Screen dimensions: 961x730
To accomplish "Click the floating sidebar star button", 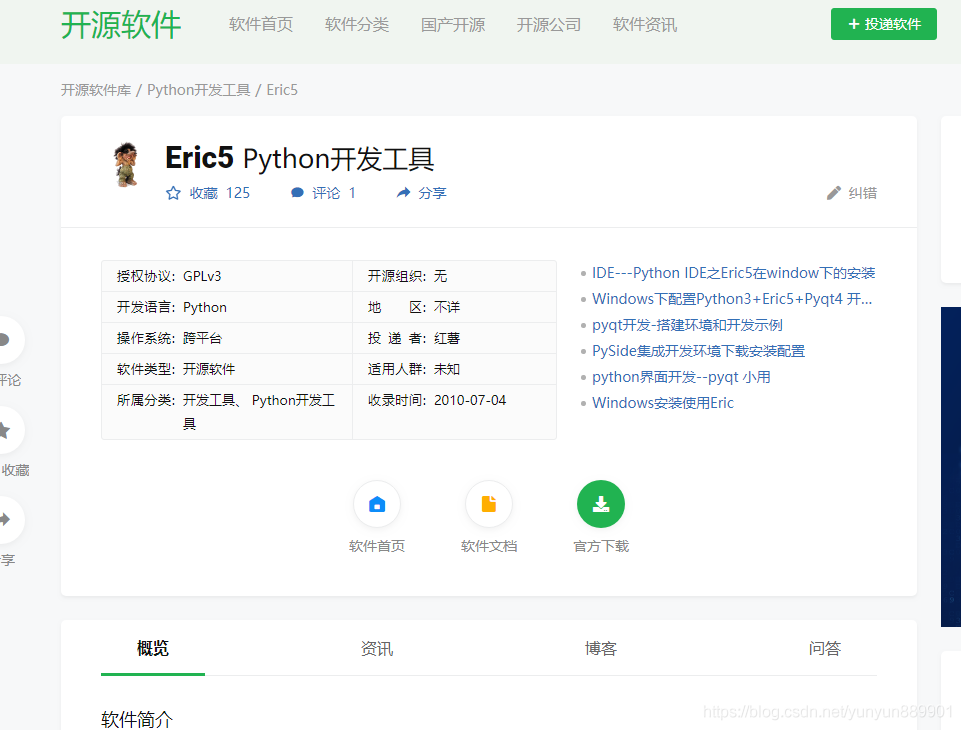I will click(x=6, y=430).
